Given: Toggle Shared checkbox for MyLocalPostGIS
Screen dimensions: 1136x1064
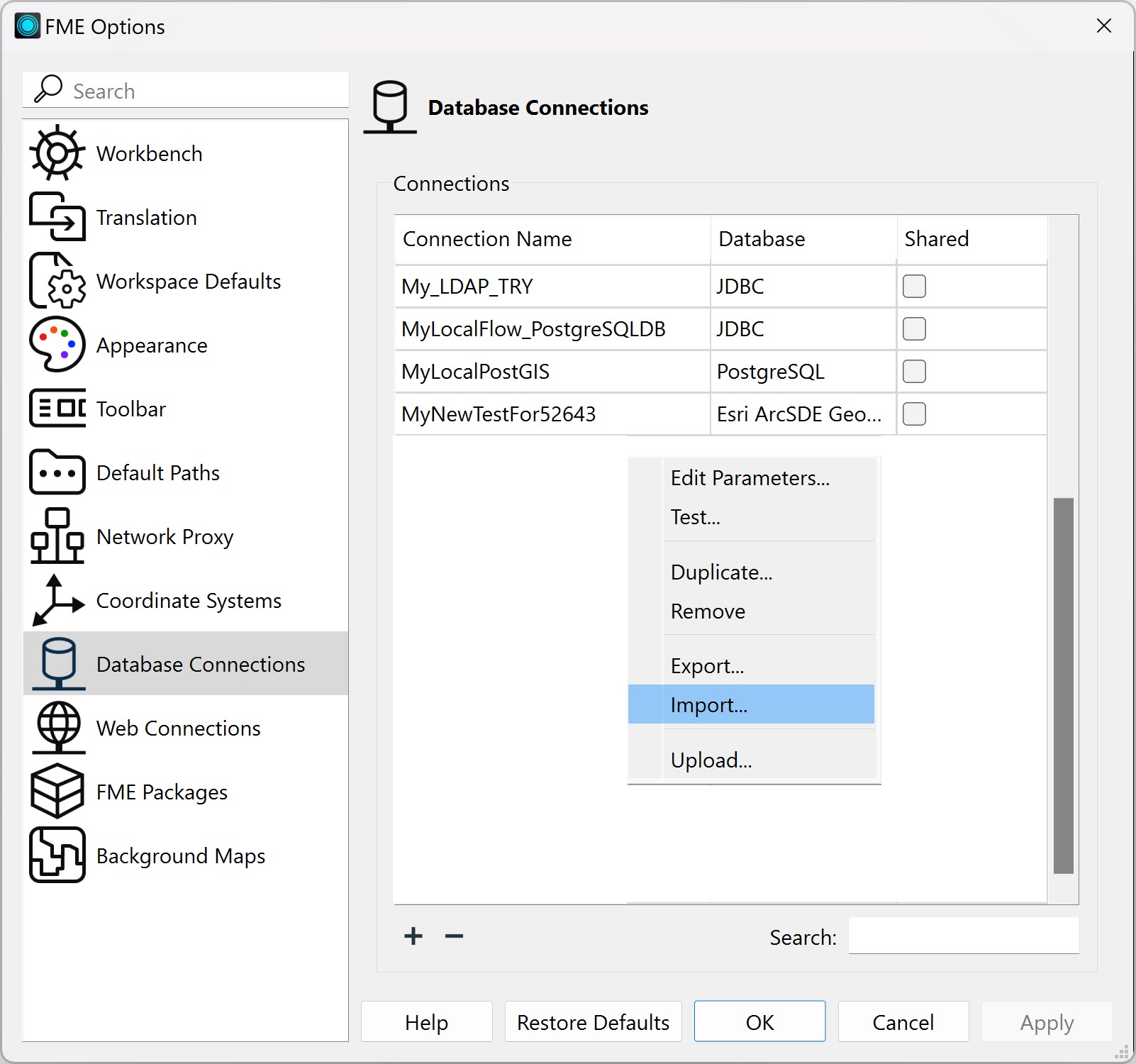Looking at the screenshot, I should click(x=914, y=372).
